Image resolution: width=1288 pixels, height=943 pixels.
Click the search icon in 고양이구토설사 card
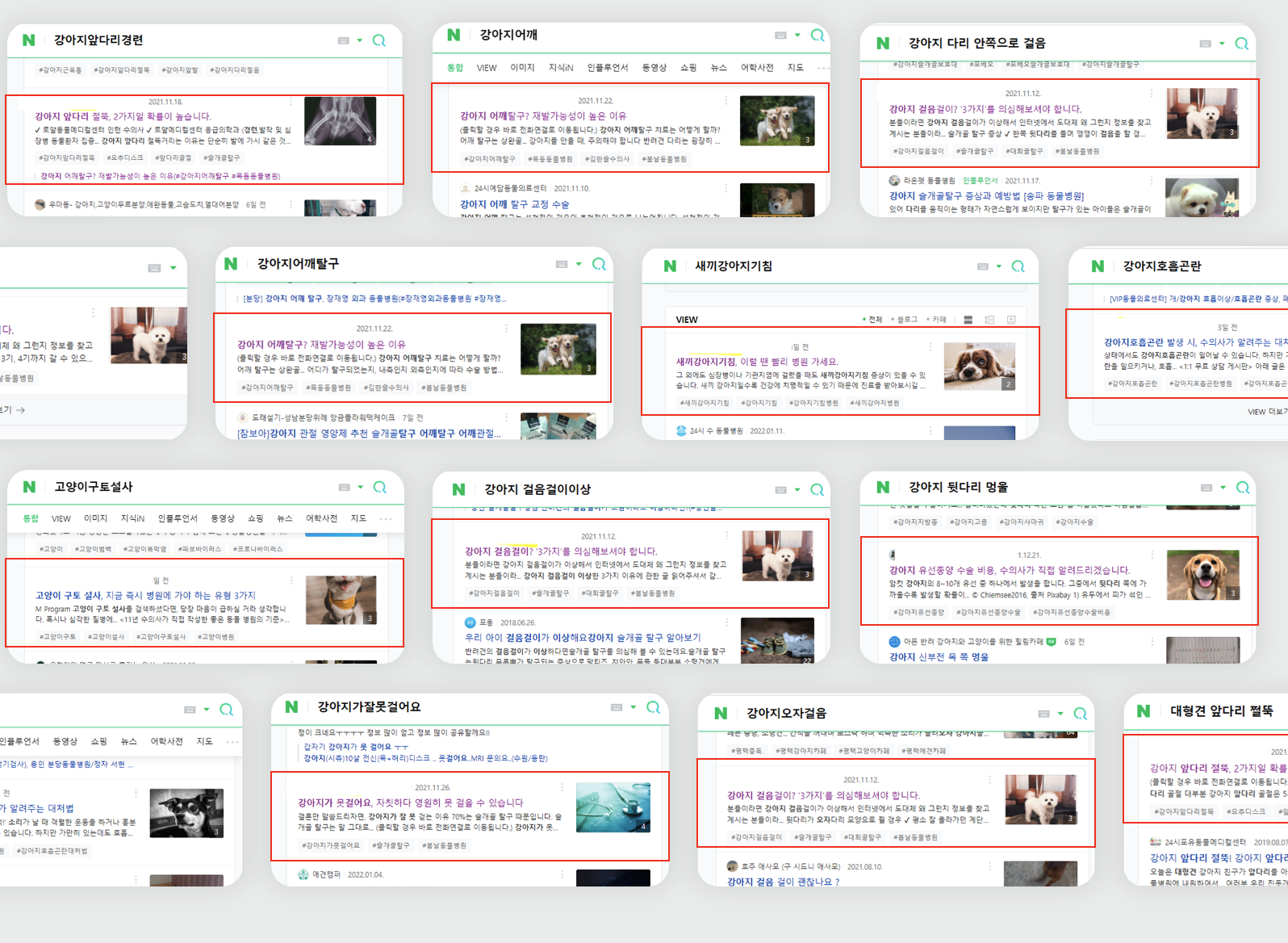pos(379,487)
